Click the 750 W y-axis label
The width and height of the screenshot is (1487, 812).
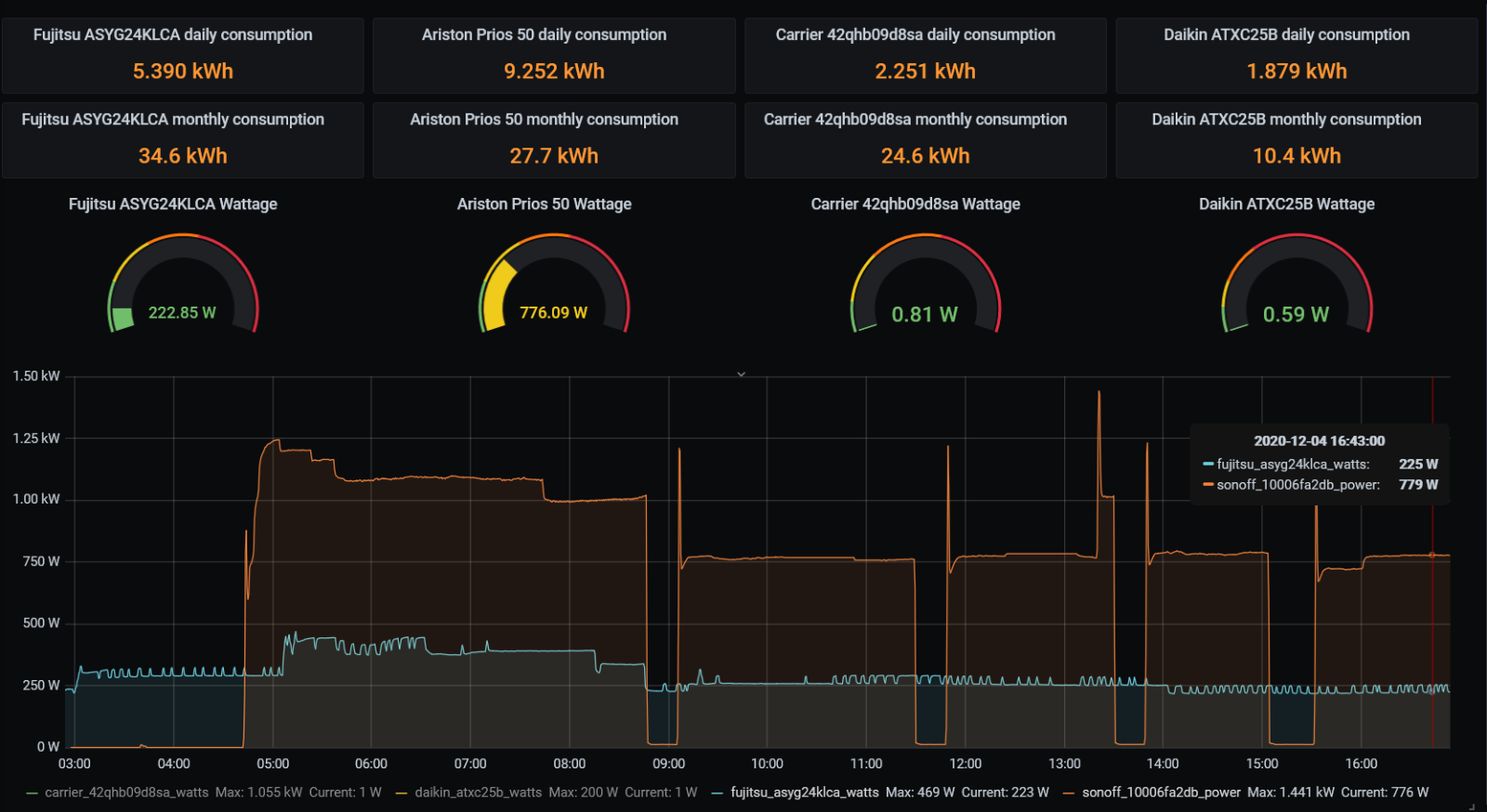[x=41, y=561]
